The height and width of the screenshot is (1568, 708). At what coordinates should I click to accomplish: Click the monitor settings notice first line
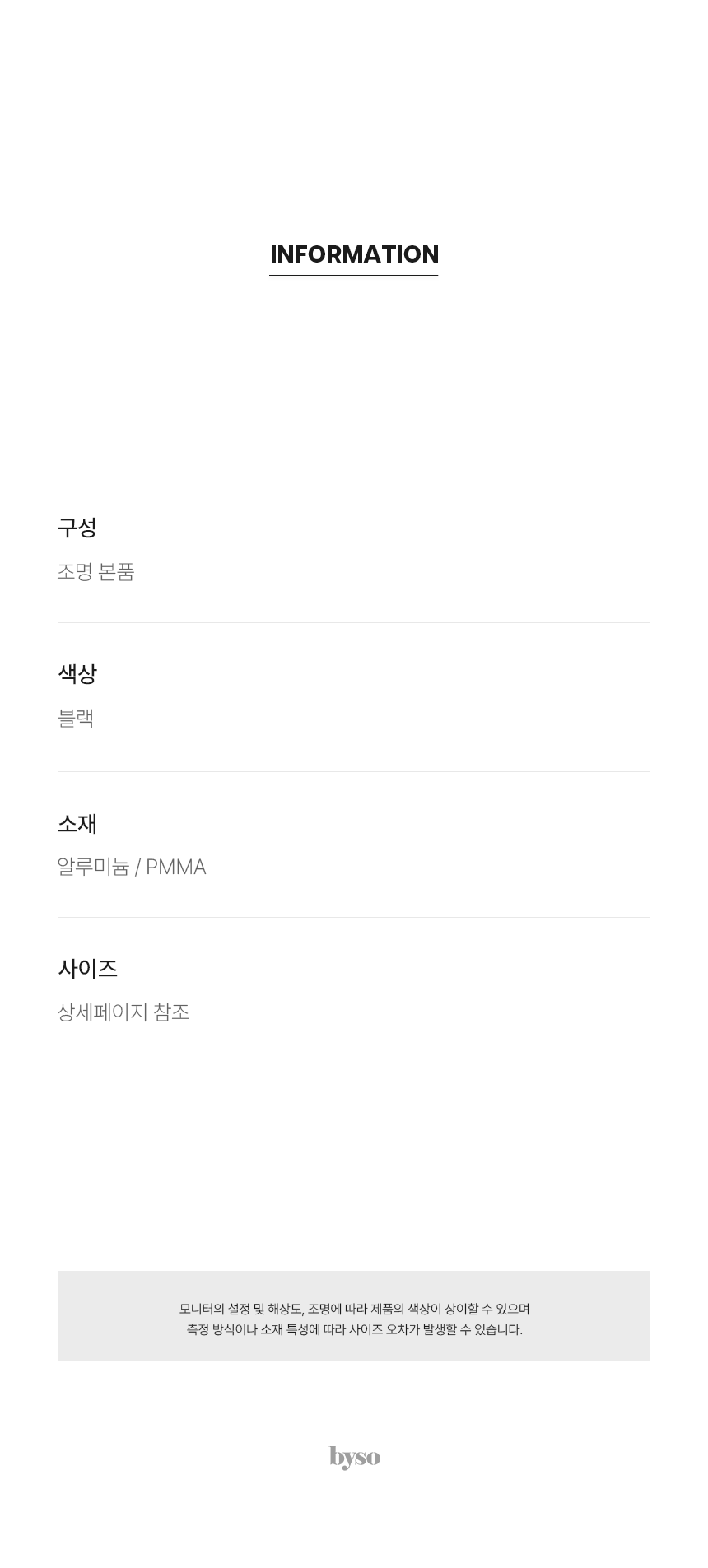pos(354,1309)
